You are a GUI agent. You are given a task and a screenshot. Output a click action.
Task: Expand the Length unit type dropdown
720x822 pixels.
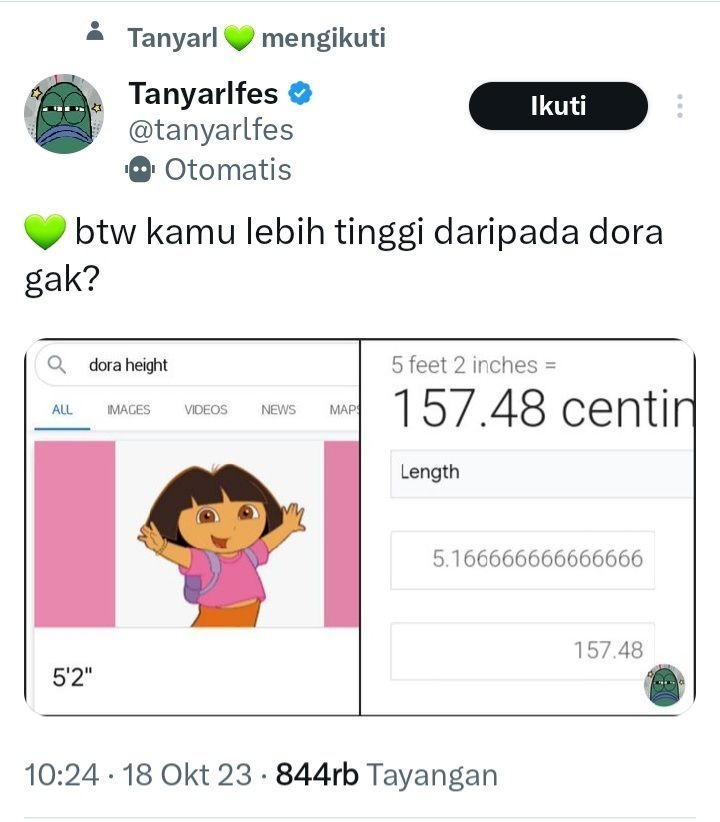coord(542,473)
